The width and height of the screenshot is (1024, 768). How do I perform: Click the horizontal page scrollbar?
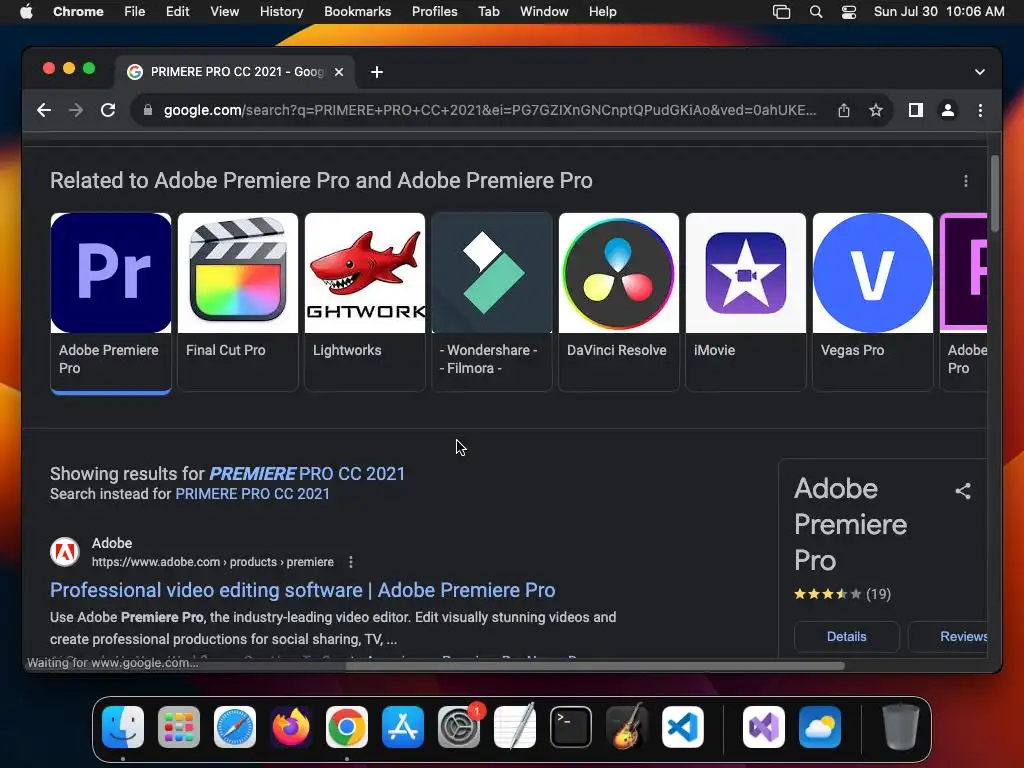coord(595,665)
